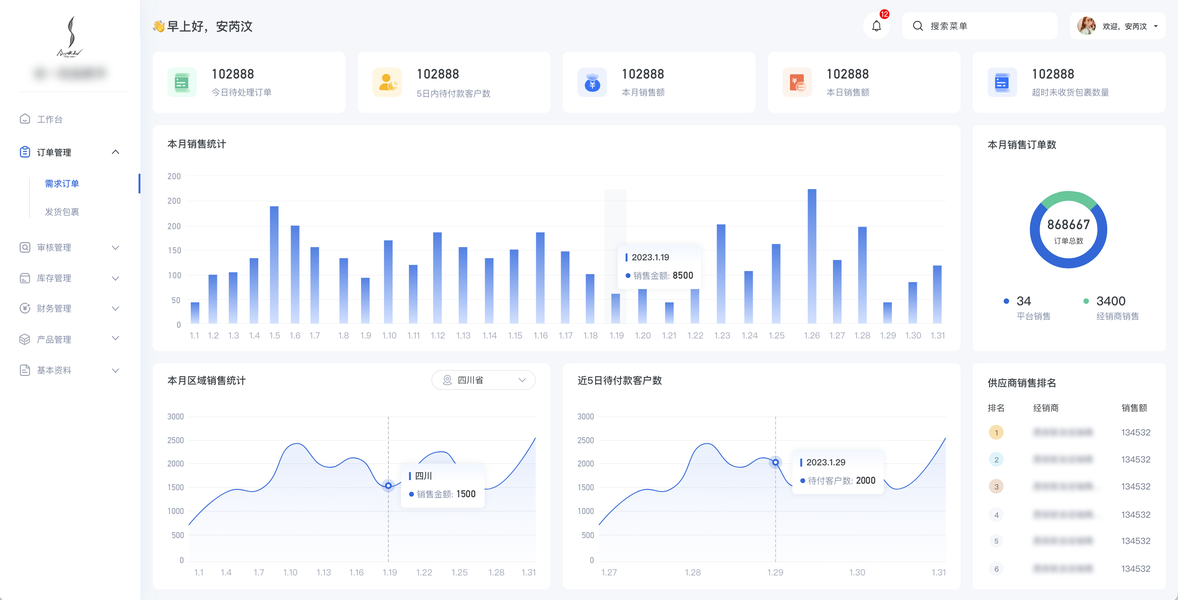Click the 本月区域销售统计 heading
This screenshot has width=1178, height=600.
[207, 381]
